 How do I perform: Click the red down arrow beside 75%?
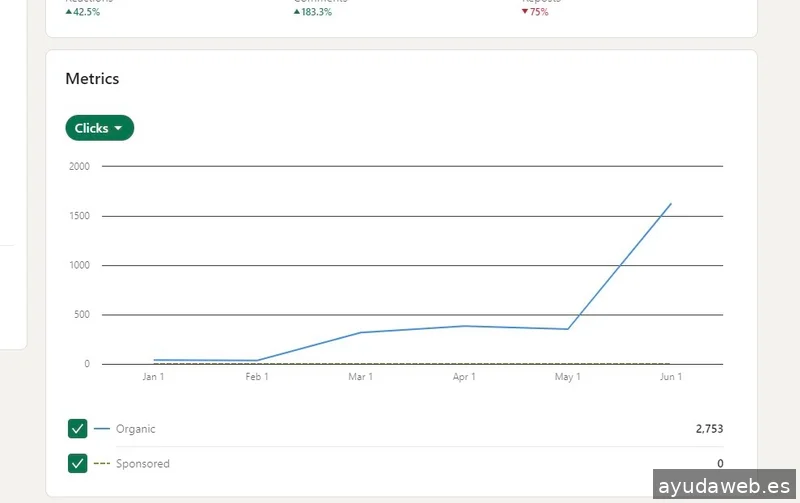pos(525,12)
